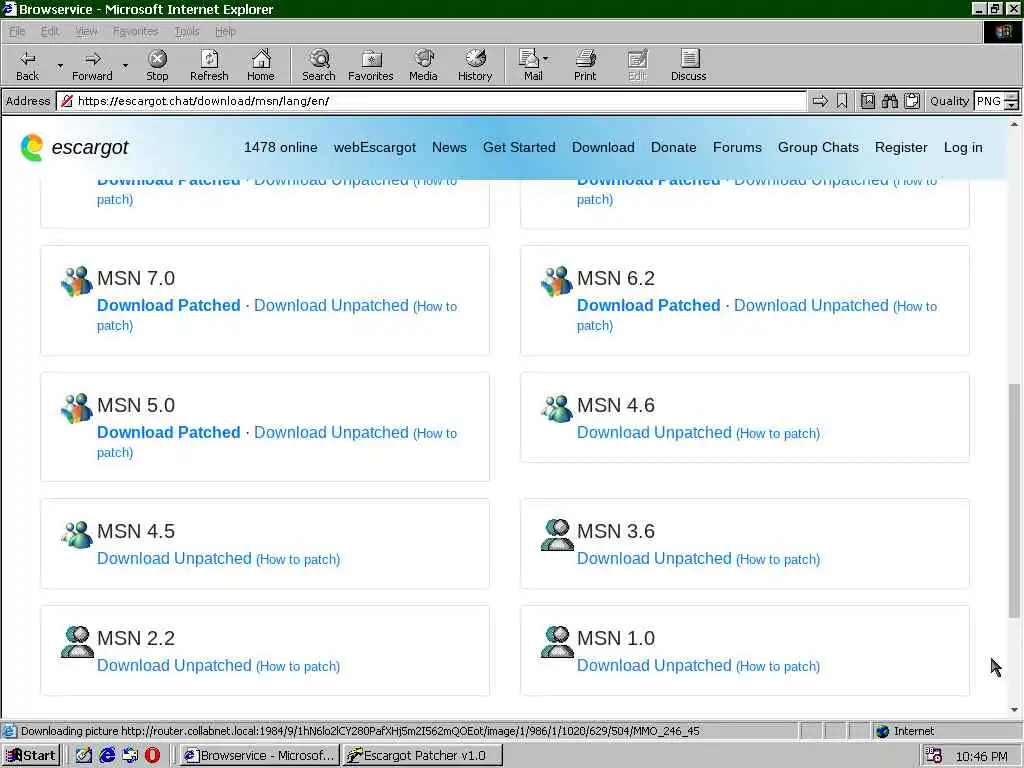
Task: Click the address bar URL field
Action: (x=431, y=101)
